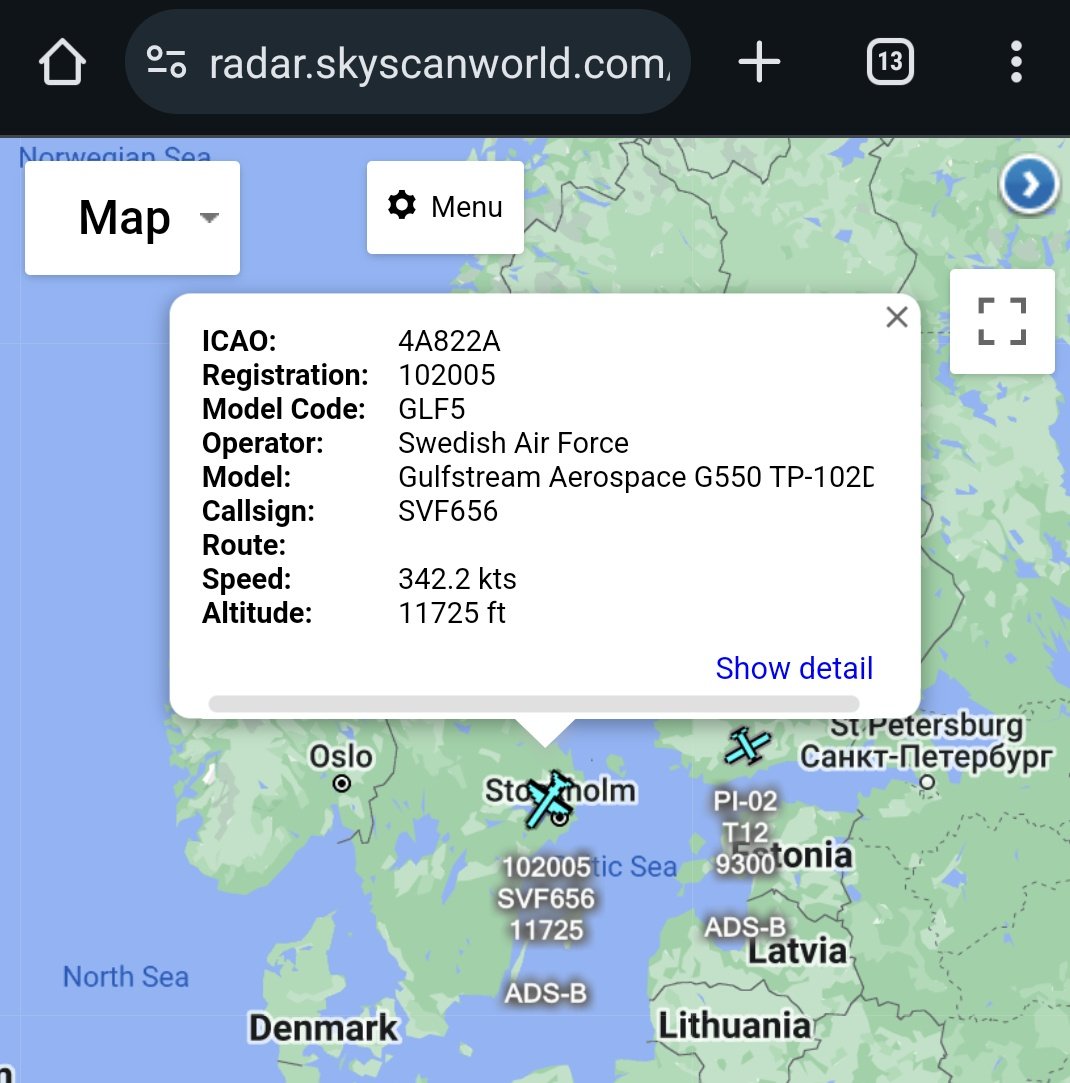Screen dimensions: 1070x1083
Task: Click the North Sea label
Action: tap(126, 977)
